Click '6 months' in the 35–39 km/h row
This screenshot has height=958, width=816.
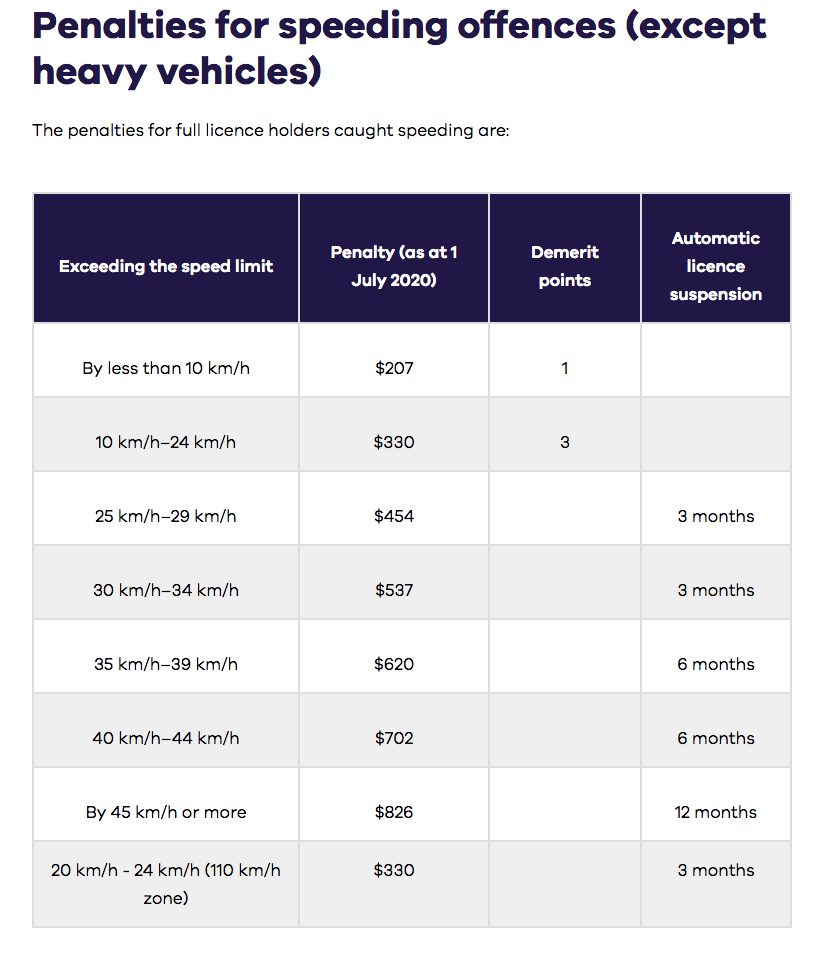click(716, 664)
